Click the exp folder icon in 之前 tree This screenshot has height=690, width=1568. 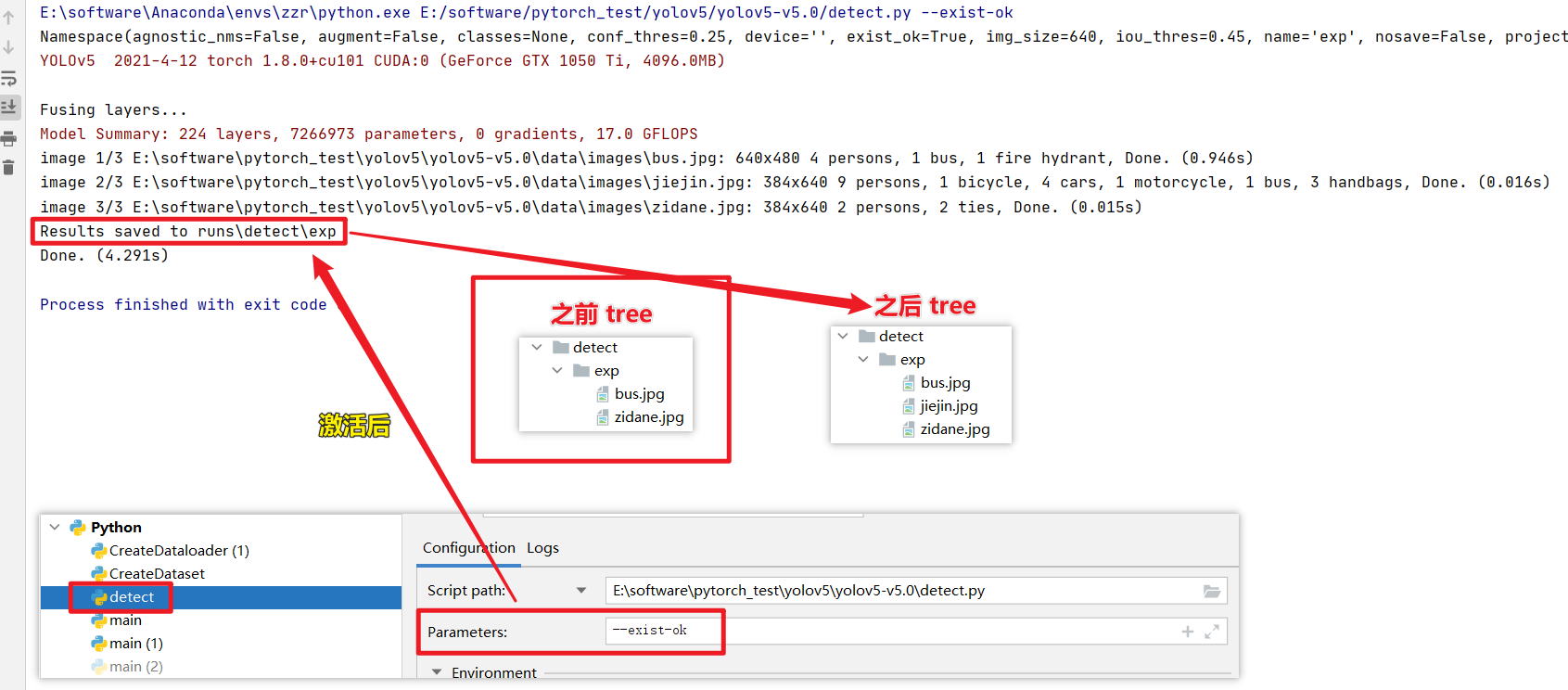click(x=581, y=370)
